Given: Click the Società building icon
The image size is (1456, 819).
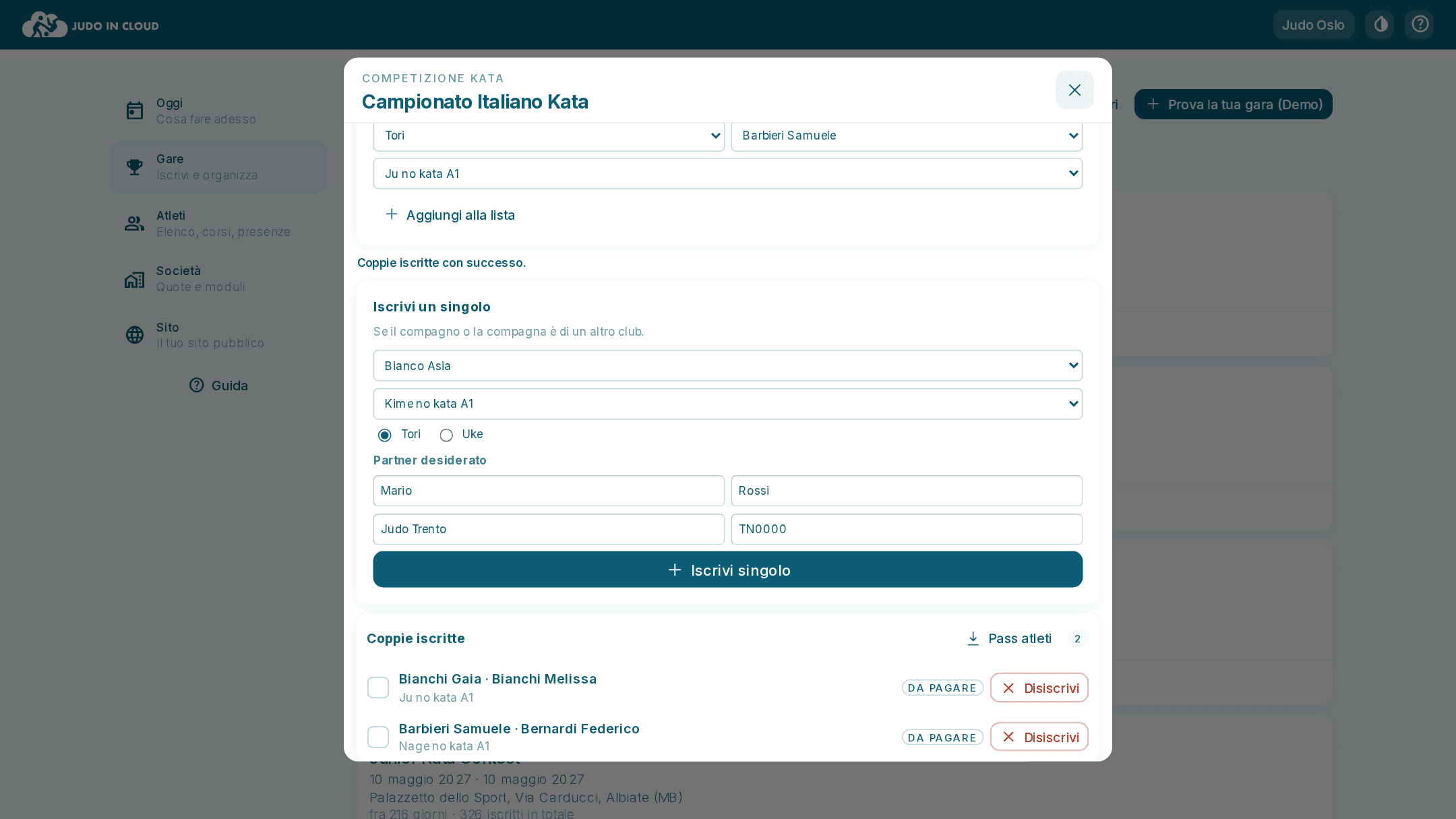Looking at the screenshot, I should pyautogui.click(x=135, y=279).
